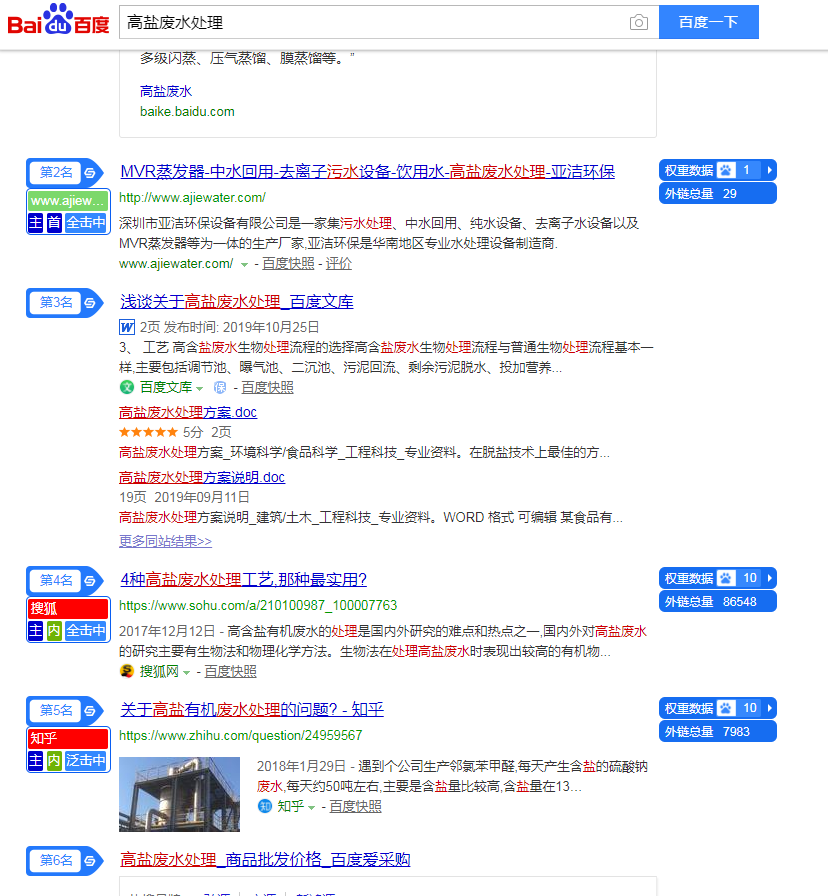Click the 第2名 rank badge
Image resolution: width=828 pixels, height=896 pixels.
point(56,173)
